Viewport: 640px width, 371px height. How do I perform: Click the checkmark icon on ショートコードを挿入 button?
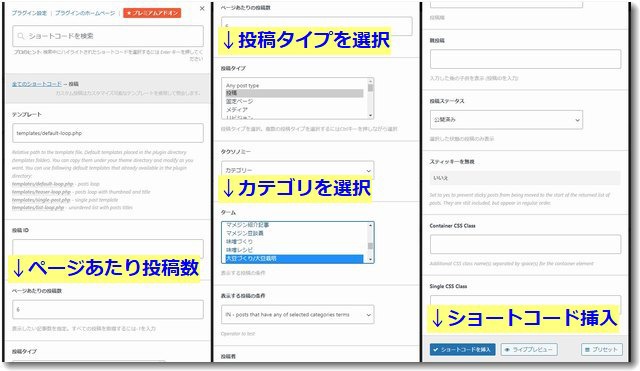coord(436,350)
